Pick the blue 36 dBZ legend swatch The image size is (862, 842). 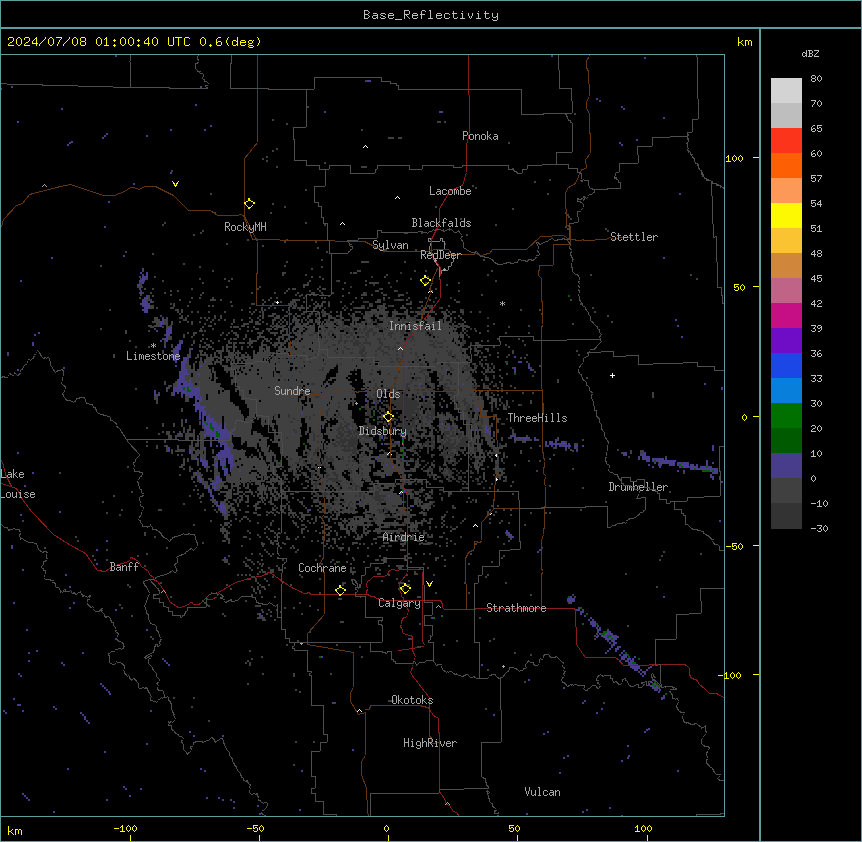tap(786, 365)
